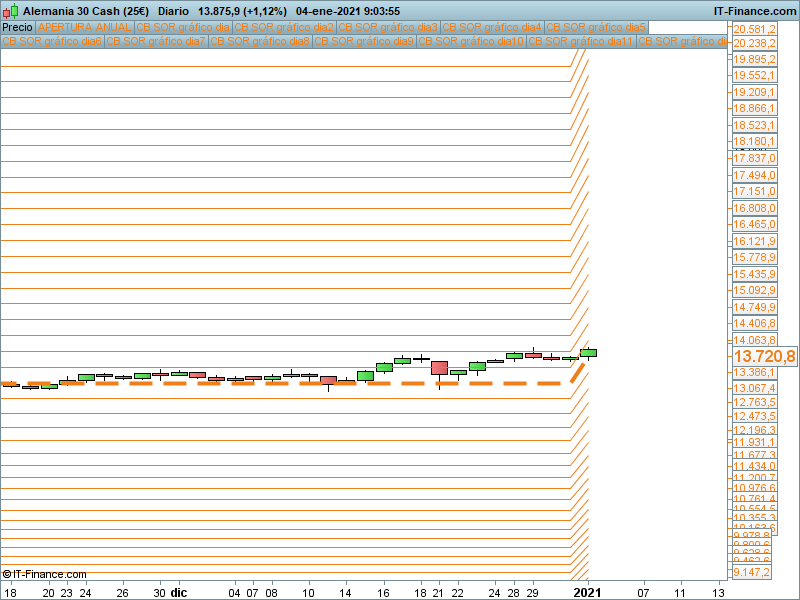Open the IT-Finance.com link at top right
The width and height of the screenshot is (800, 600).
click(754, 10)
